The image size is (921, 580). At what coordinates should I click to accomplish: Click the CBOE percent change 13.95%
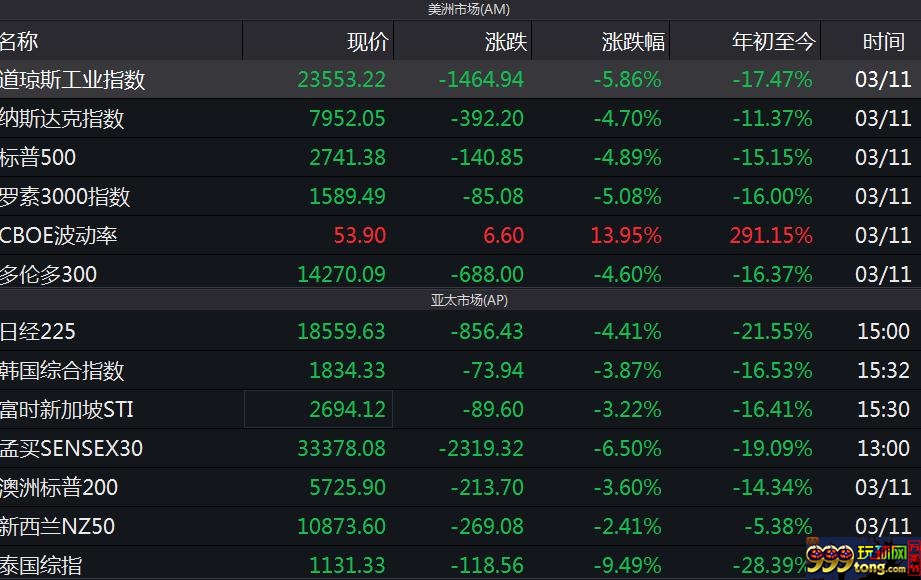pos(626,235)
